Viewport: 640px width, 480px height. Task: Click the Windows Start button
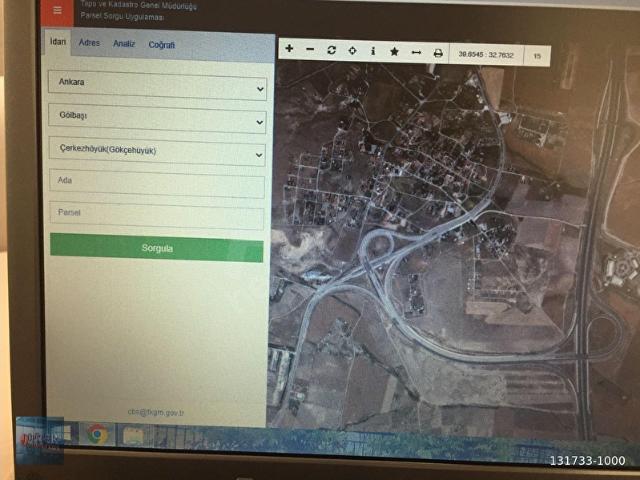coord(67,434)
